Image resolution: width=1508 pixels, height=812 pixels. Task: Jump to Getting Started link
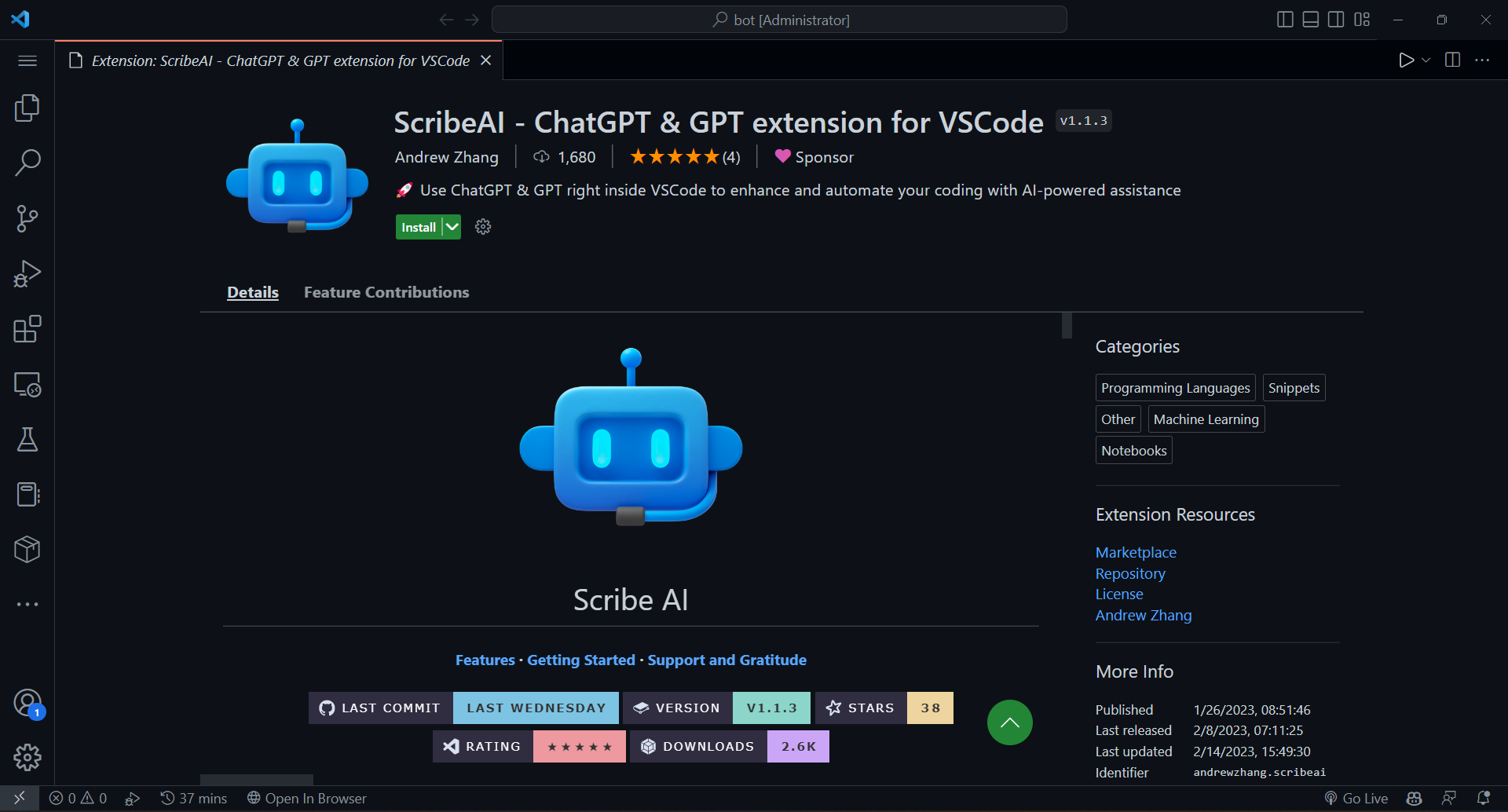(581, 660)
